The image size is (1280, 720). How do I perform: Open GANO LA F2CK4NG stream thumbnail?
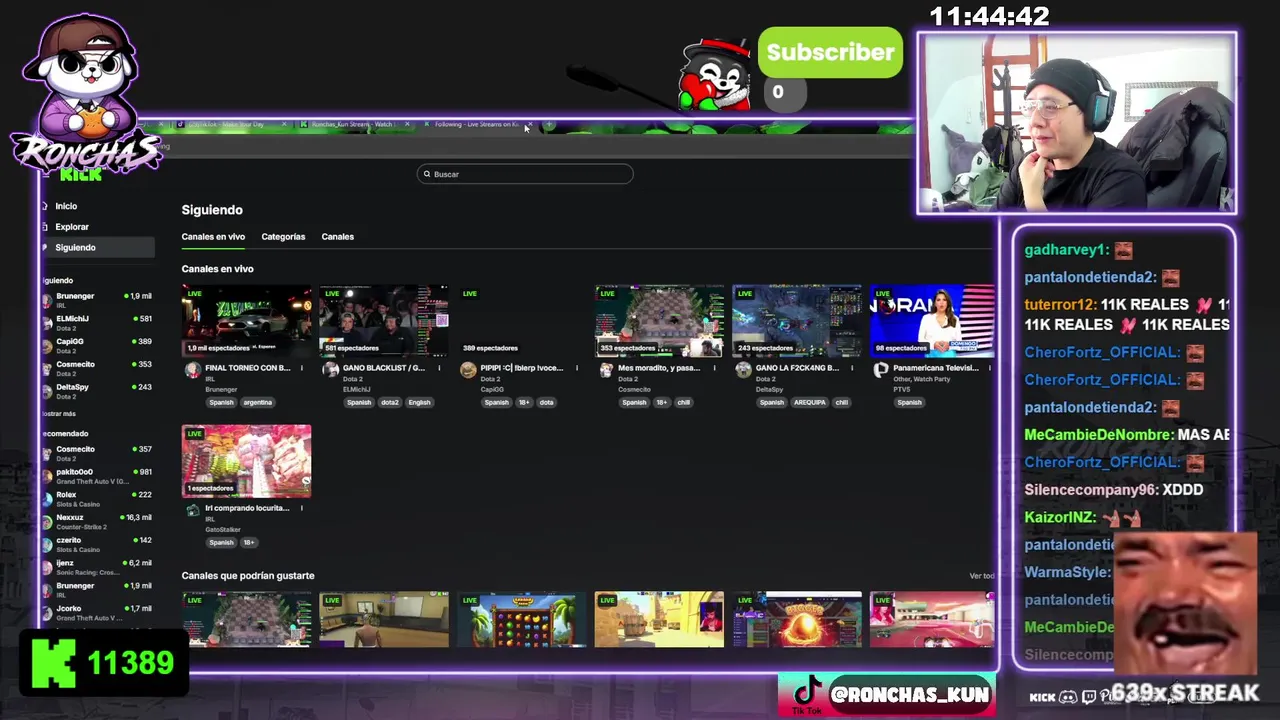tap(797, 321)
